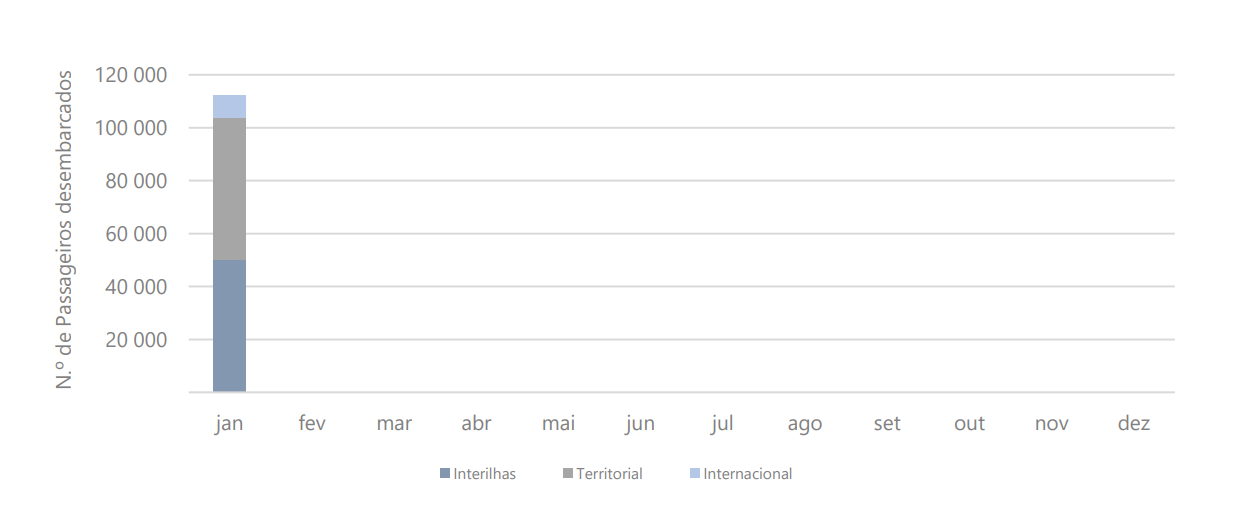The image size is (1259, 527).
Task: Click the Interilhas legend color swatch
Action: 445,474
